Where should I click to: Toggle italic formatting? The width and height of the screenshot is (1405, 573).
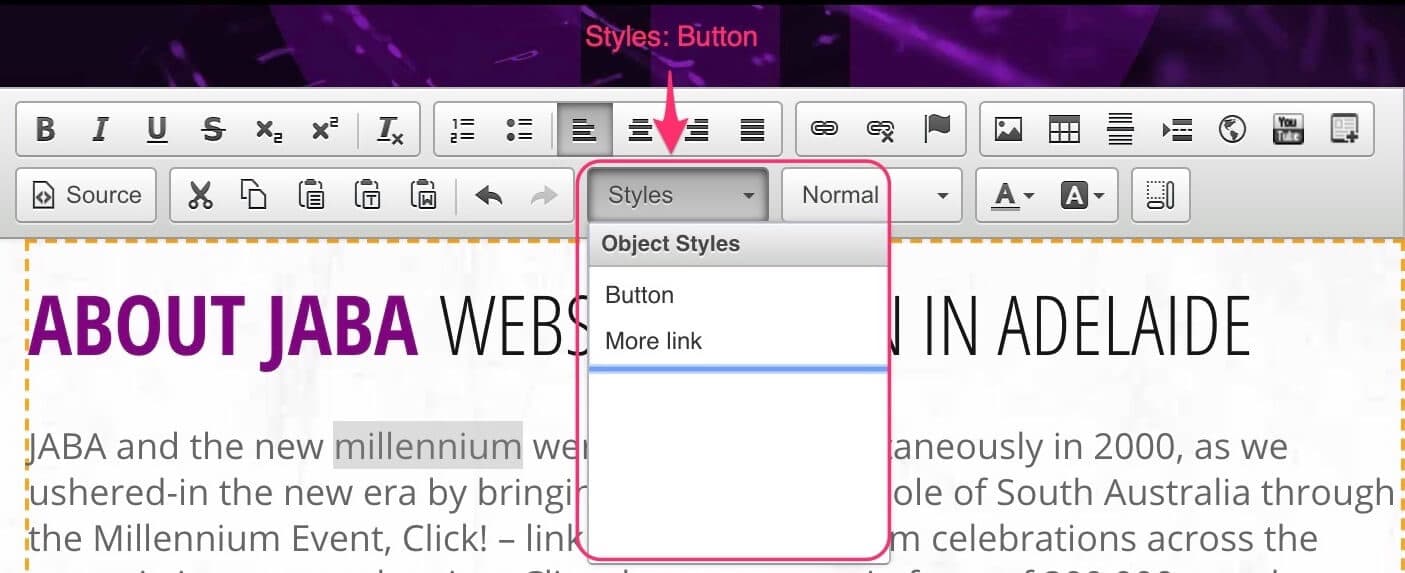(x=100, y=129)
